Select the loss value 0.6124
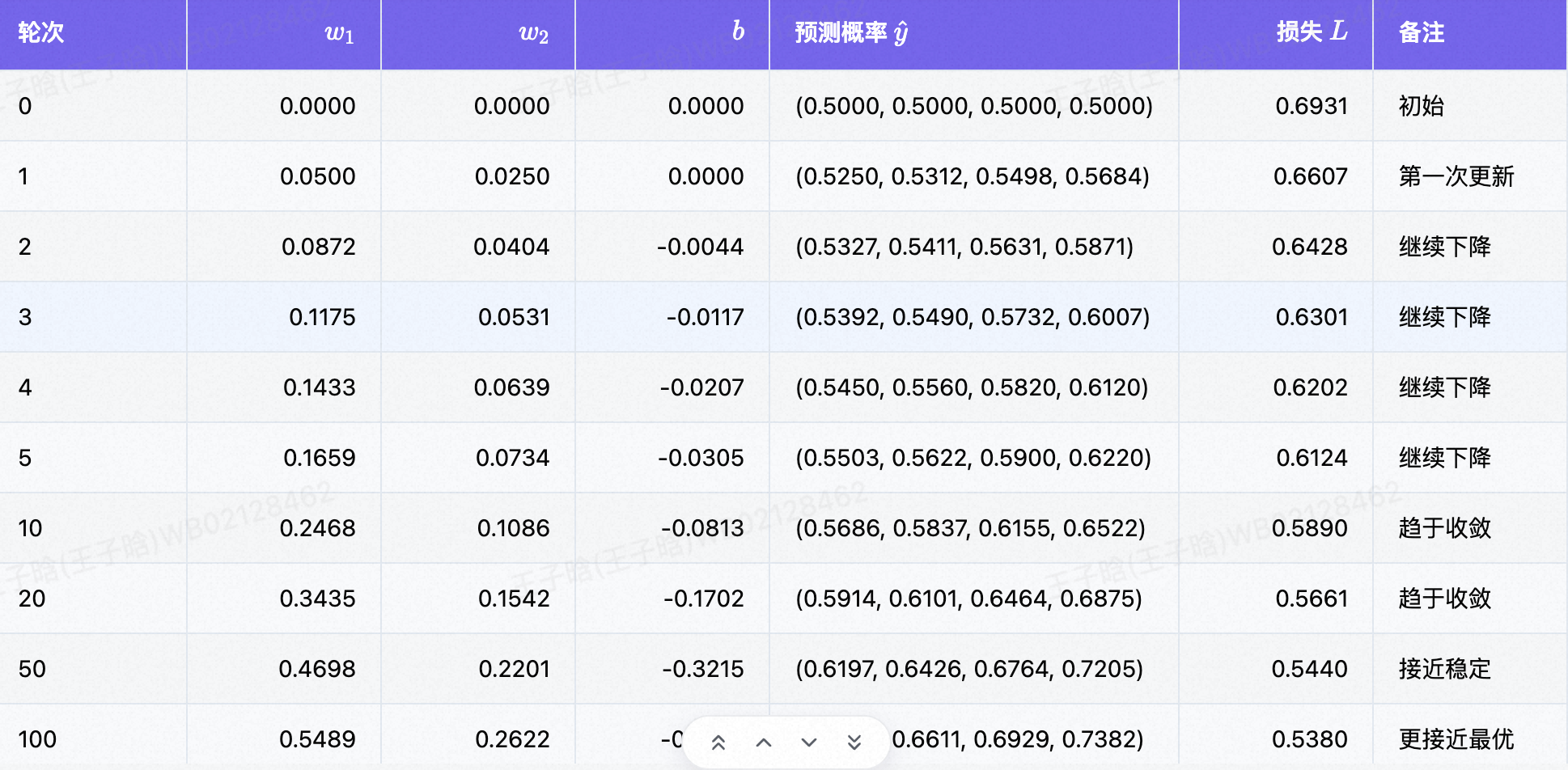This screenshot has height=770, width=1568. 1312,458
